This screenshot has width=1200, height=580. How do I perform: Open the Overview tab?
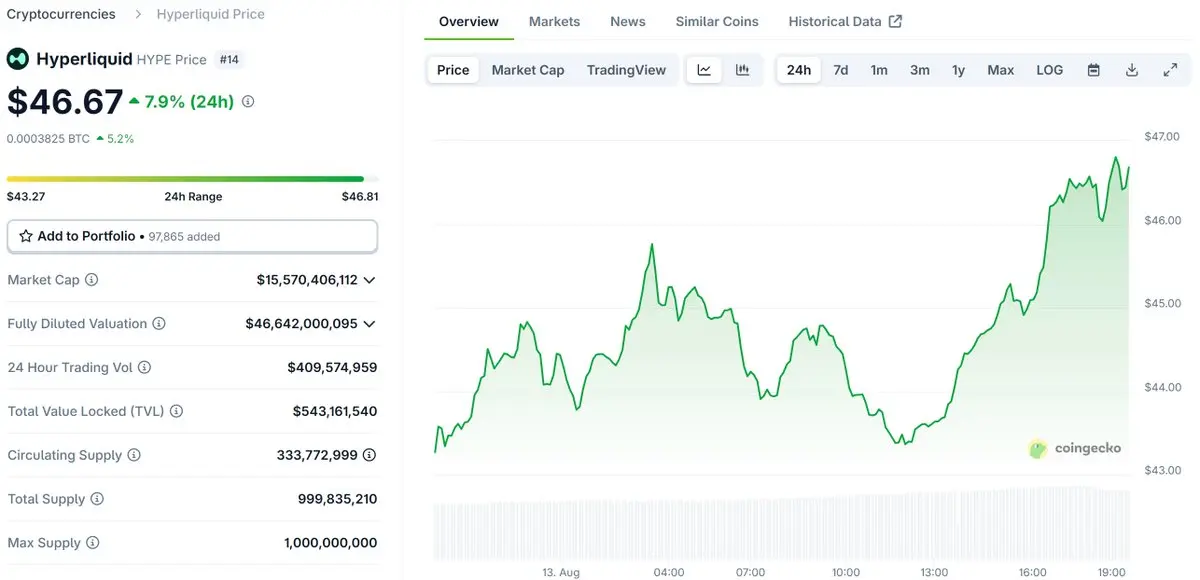[469, 21]
